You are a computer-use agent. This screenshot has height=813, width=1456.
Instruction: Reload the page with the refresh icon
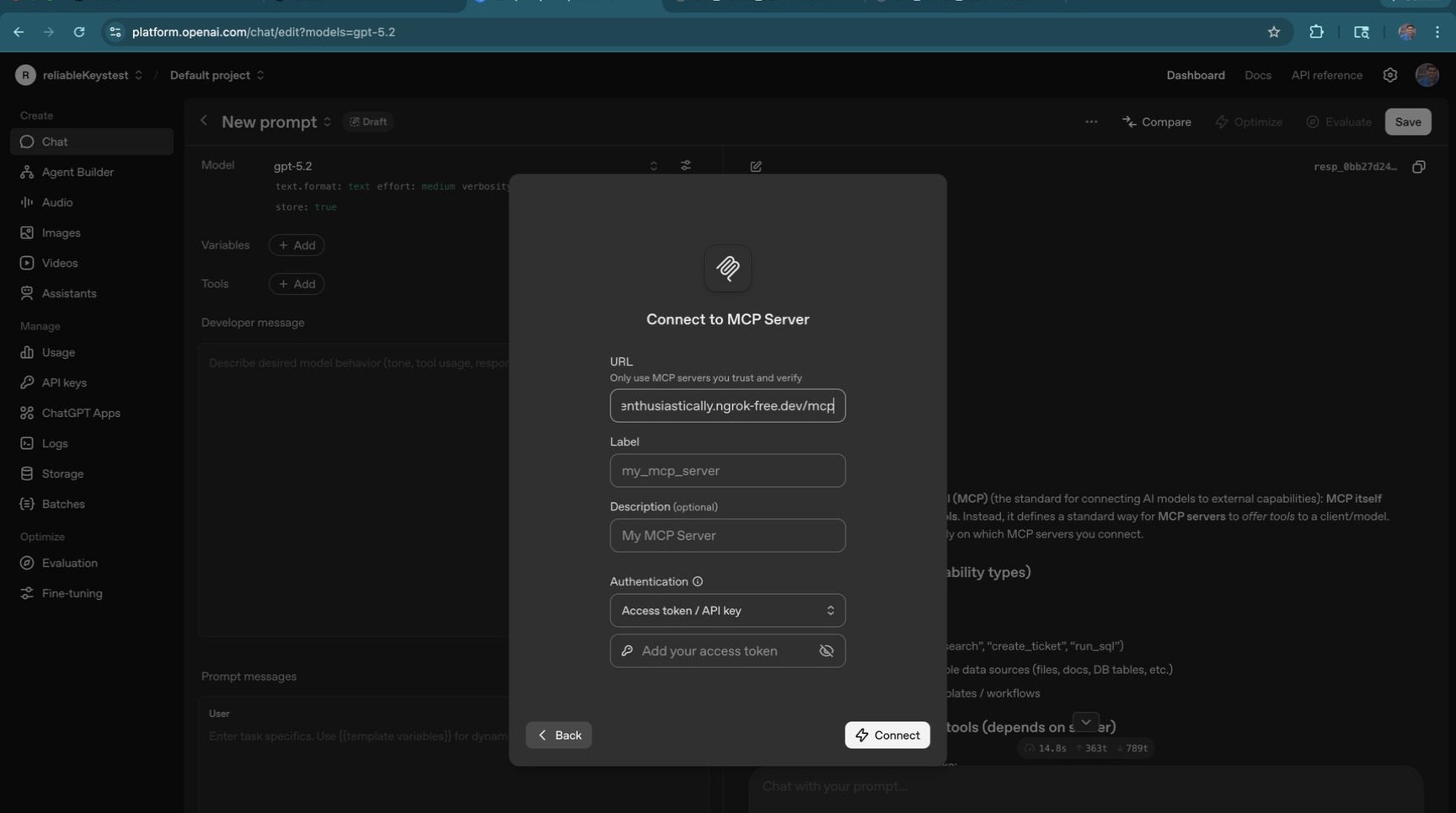coord(79,32)
